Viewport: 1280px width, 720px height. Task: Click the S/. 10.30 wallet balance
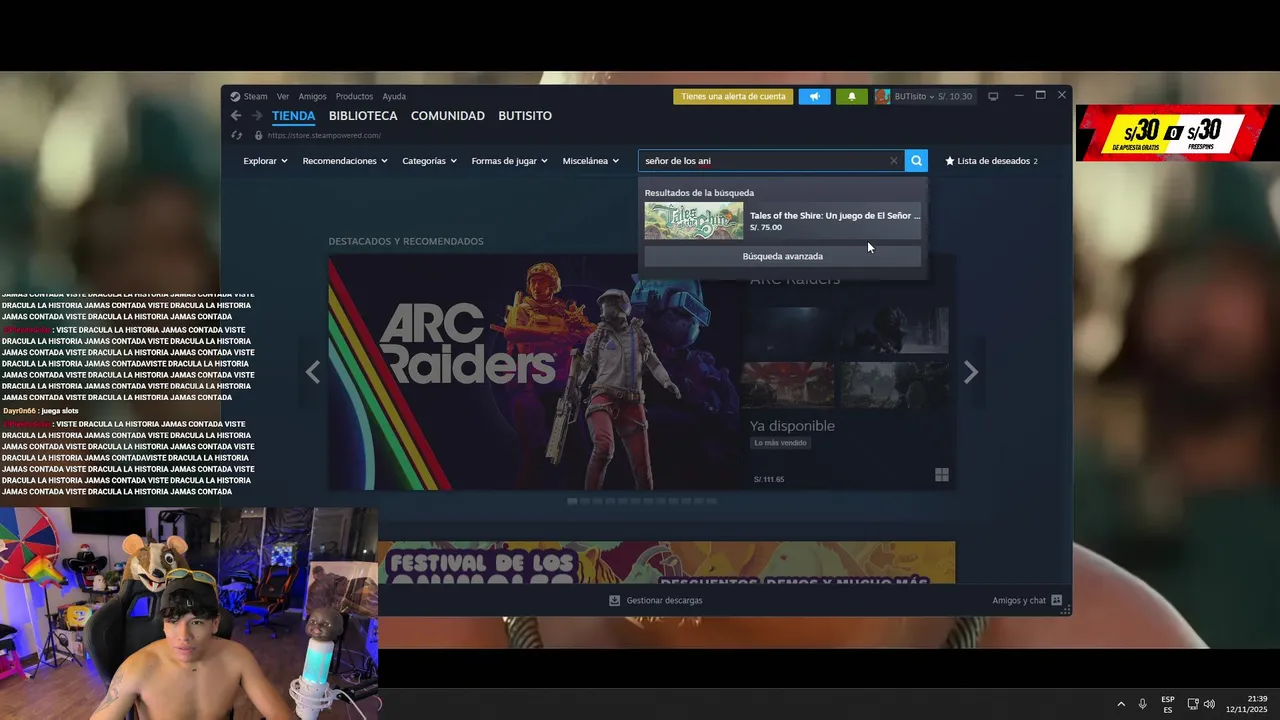(x=954, y=97)
